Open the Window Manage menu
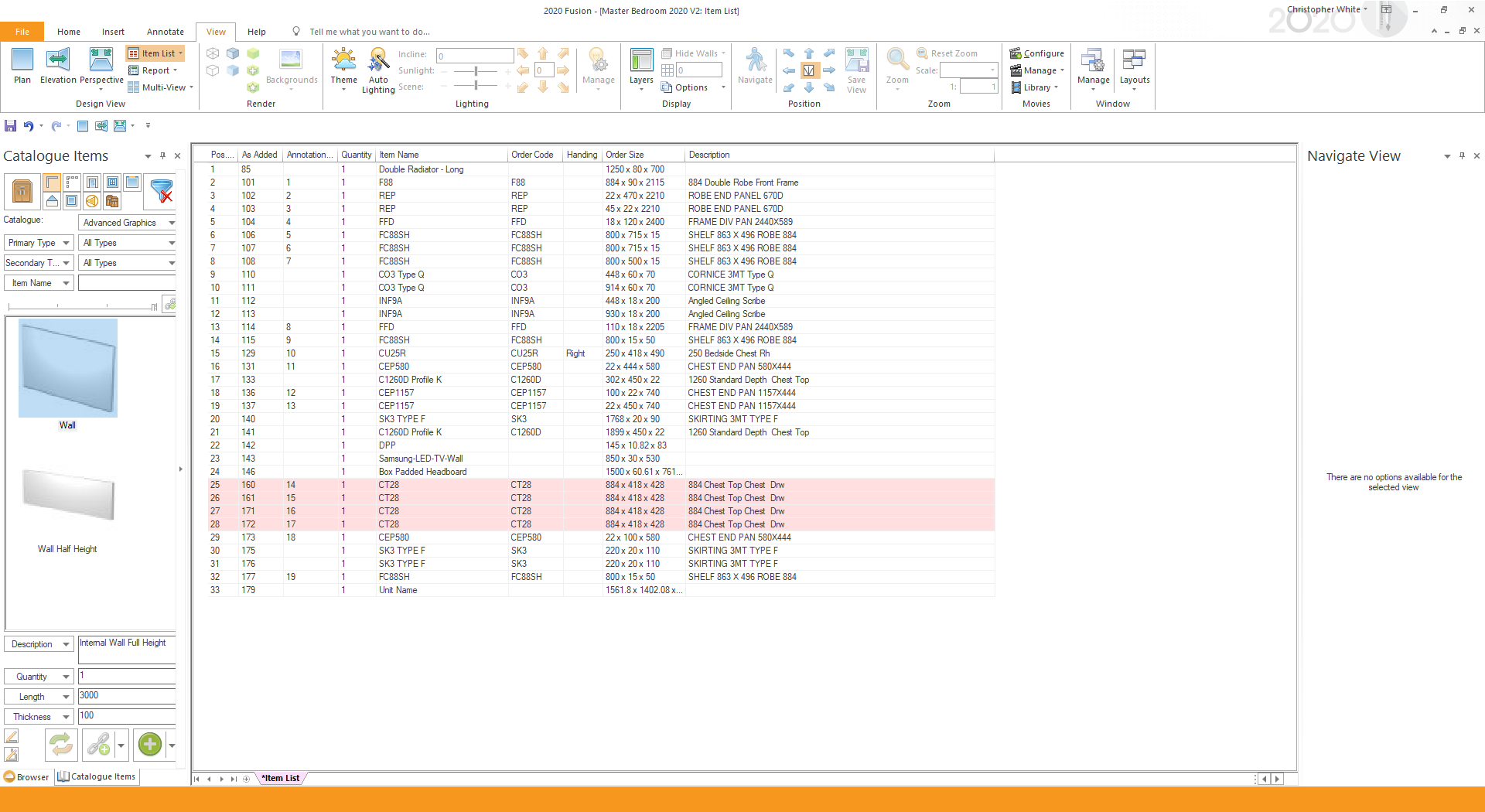1485x812 pixels. click(1093, 68)
